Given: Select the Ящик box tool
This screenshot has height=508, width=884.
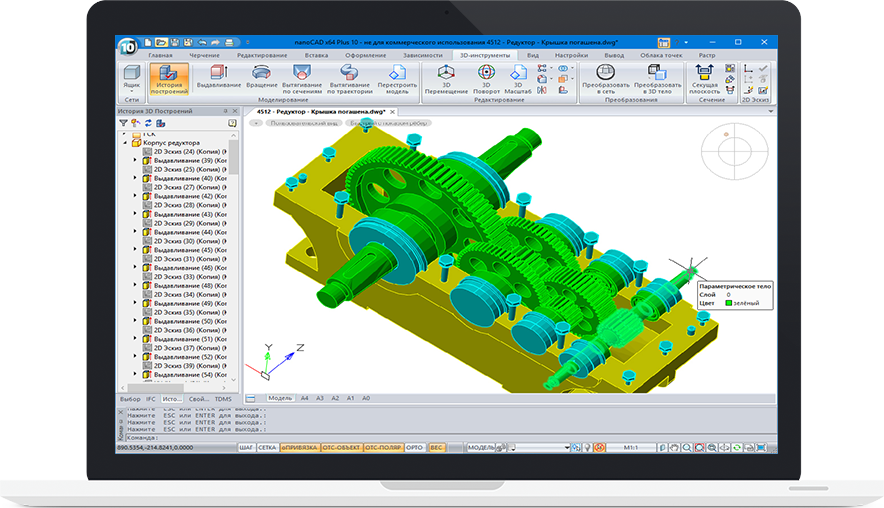Looking at the screenshot, I should pyautogui.click(x=131, y=76).
